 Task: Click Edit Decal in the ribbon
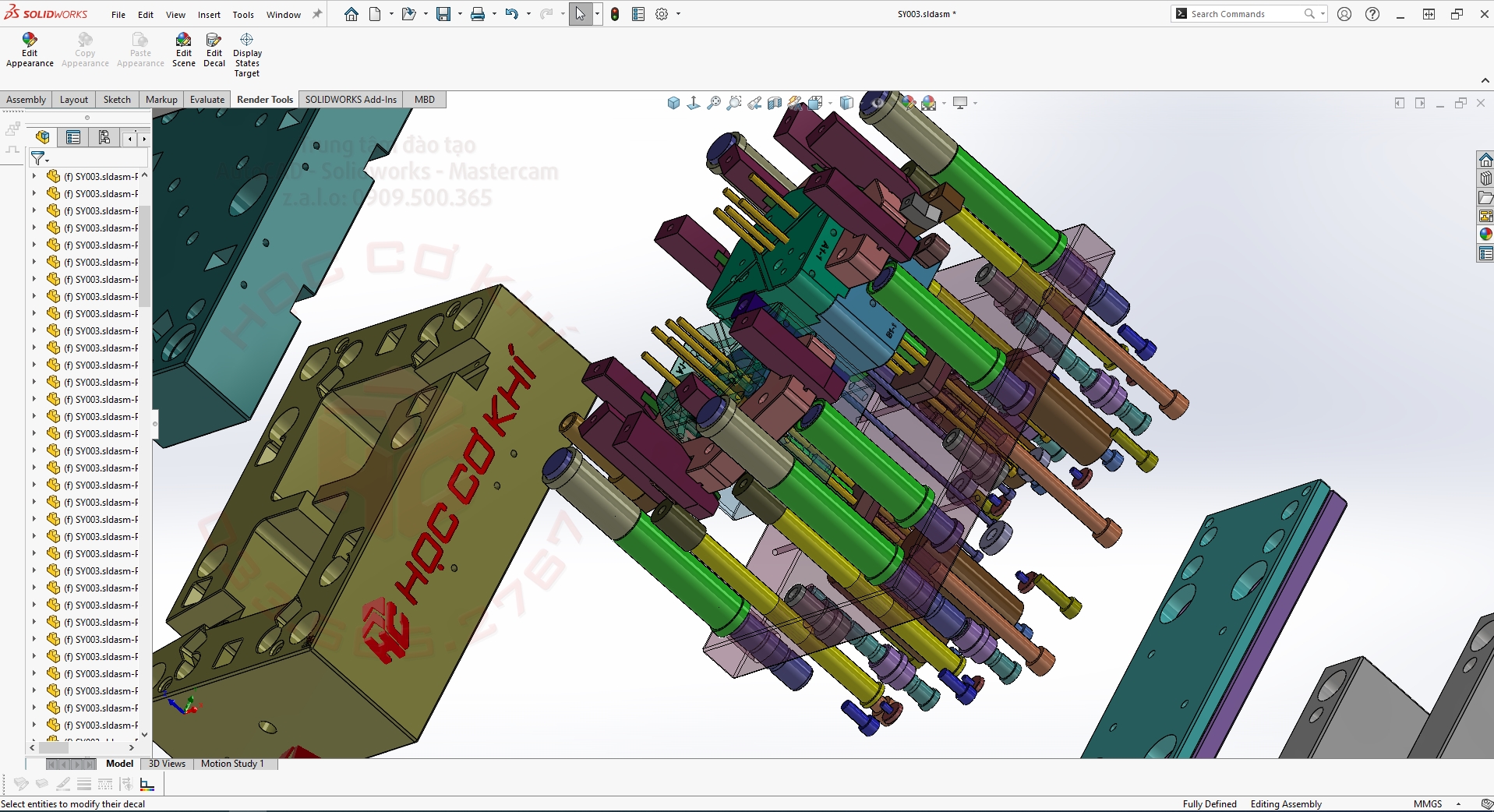point(214,51)
